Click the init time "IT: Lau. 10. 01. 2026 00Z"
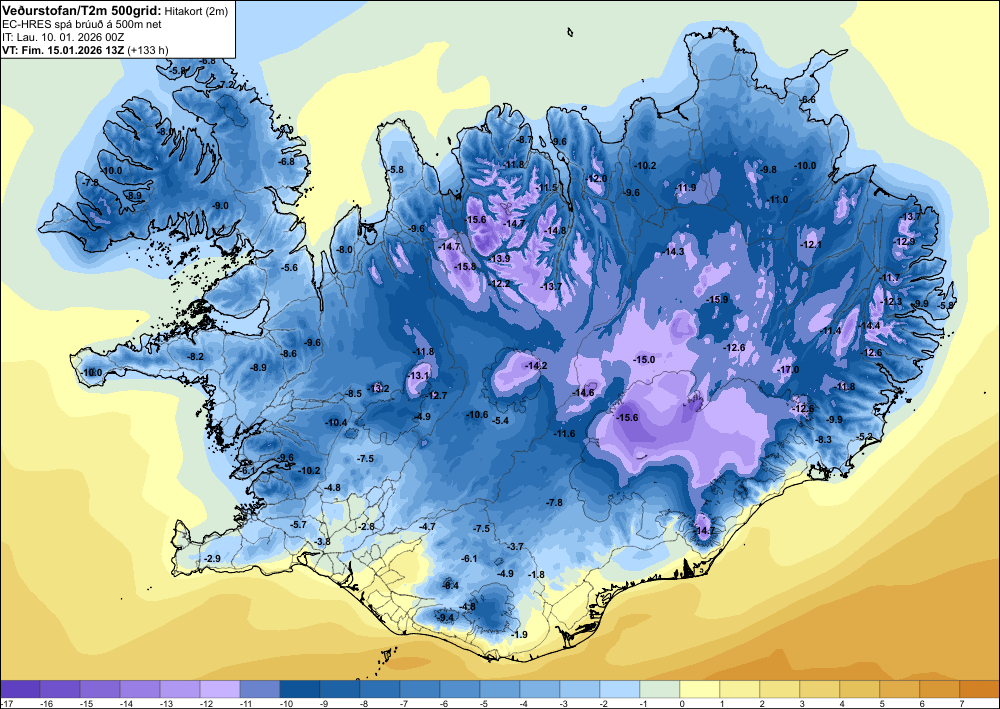 tap(62, 37)
